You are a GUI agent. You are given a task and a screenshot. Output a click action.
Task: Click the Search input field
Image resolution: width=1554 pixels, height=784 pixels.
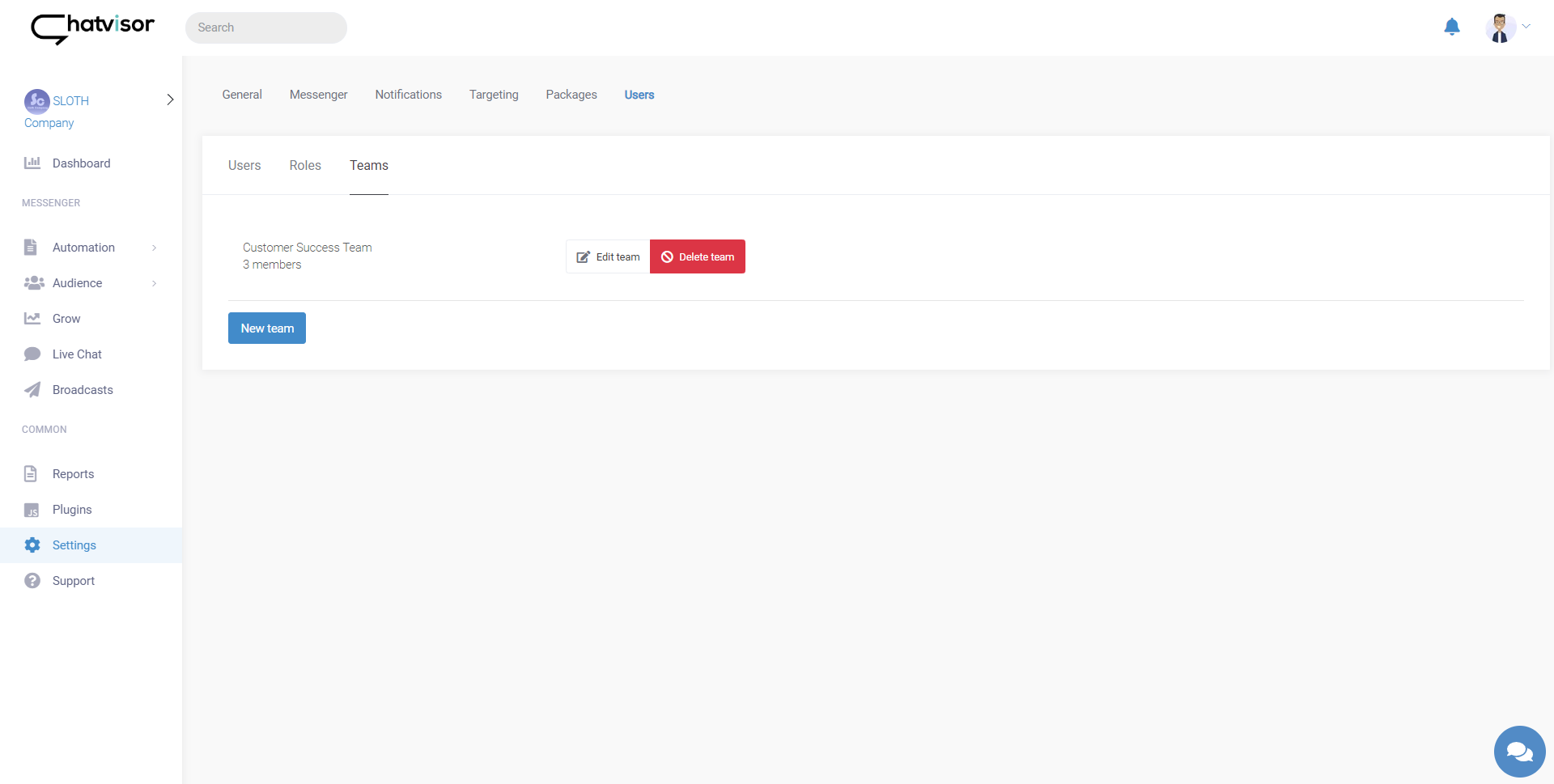pos(266,28)
